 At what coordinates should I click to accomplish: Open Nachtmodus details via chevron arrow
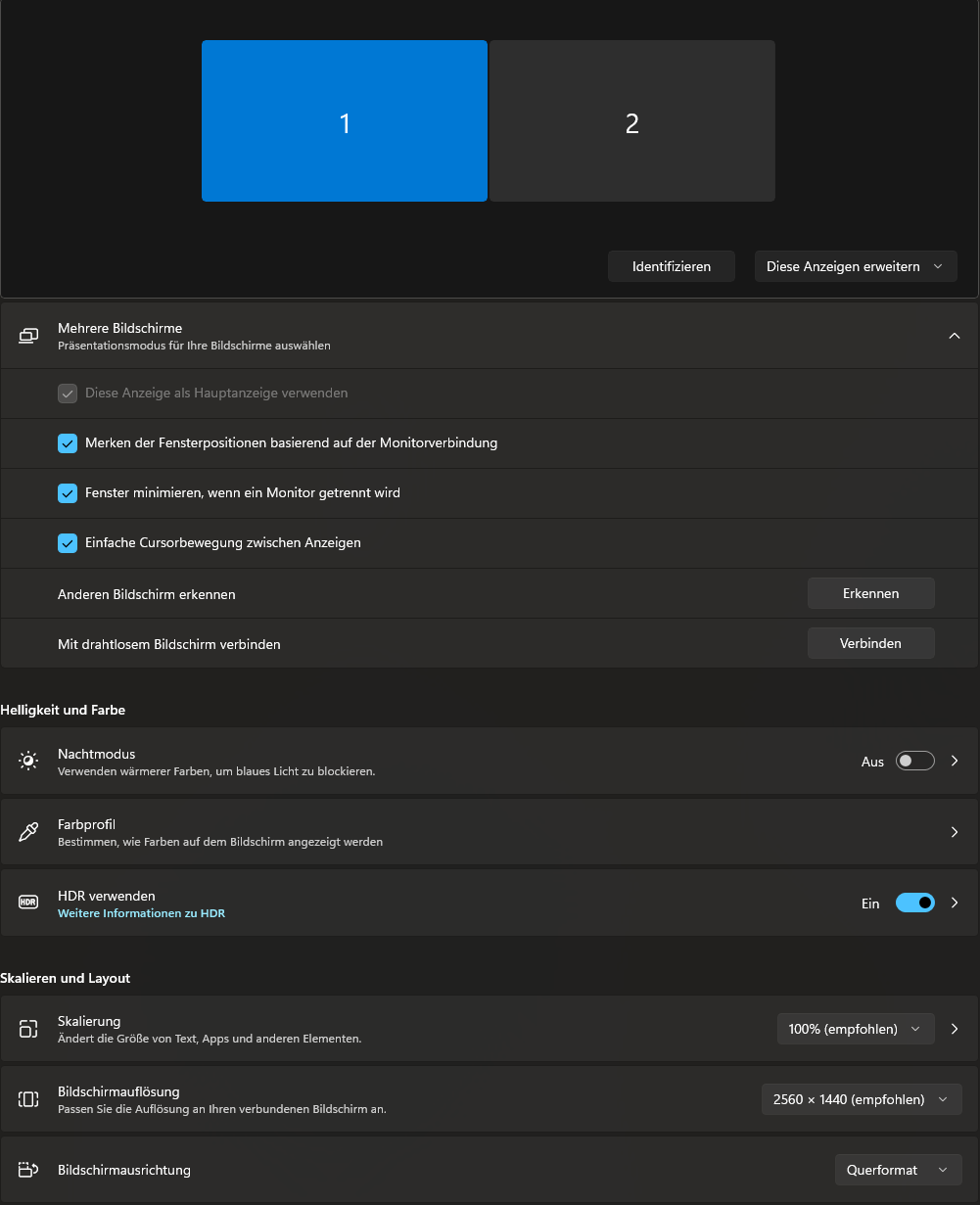pos(955,761)
